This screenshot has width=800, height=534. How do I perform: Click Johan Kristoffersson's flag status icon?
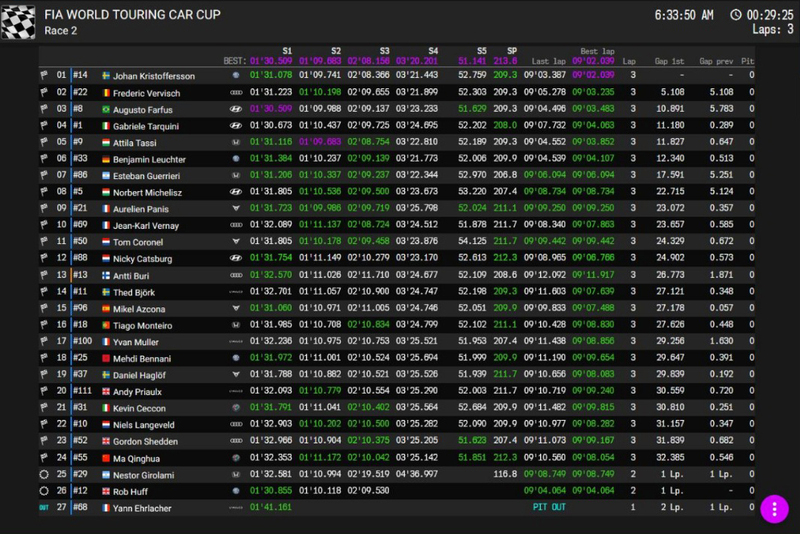(x=44, y=75)
